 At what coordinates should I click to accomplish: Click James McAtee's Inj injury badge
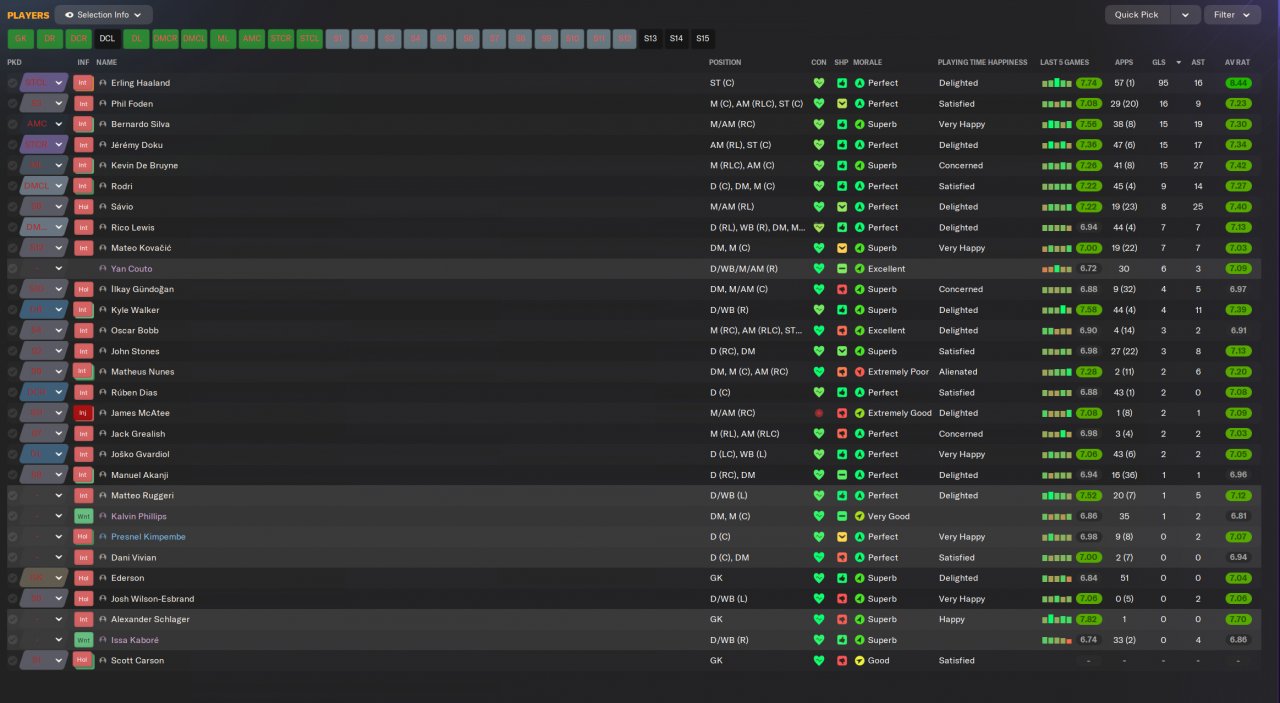tap(83, 413)
